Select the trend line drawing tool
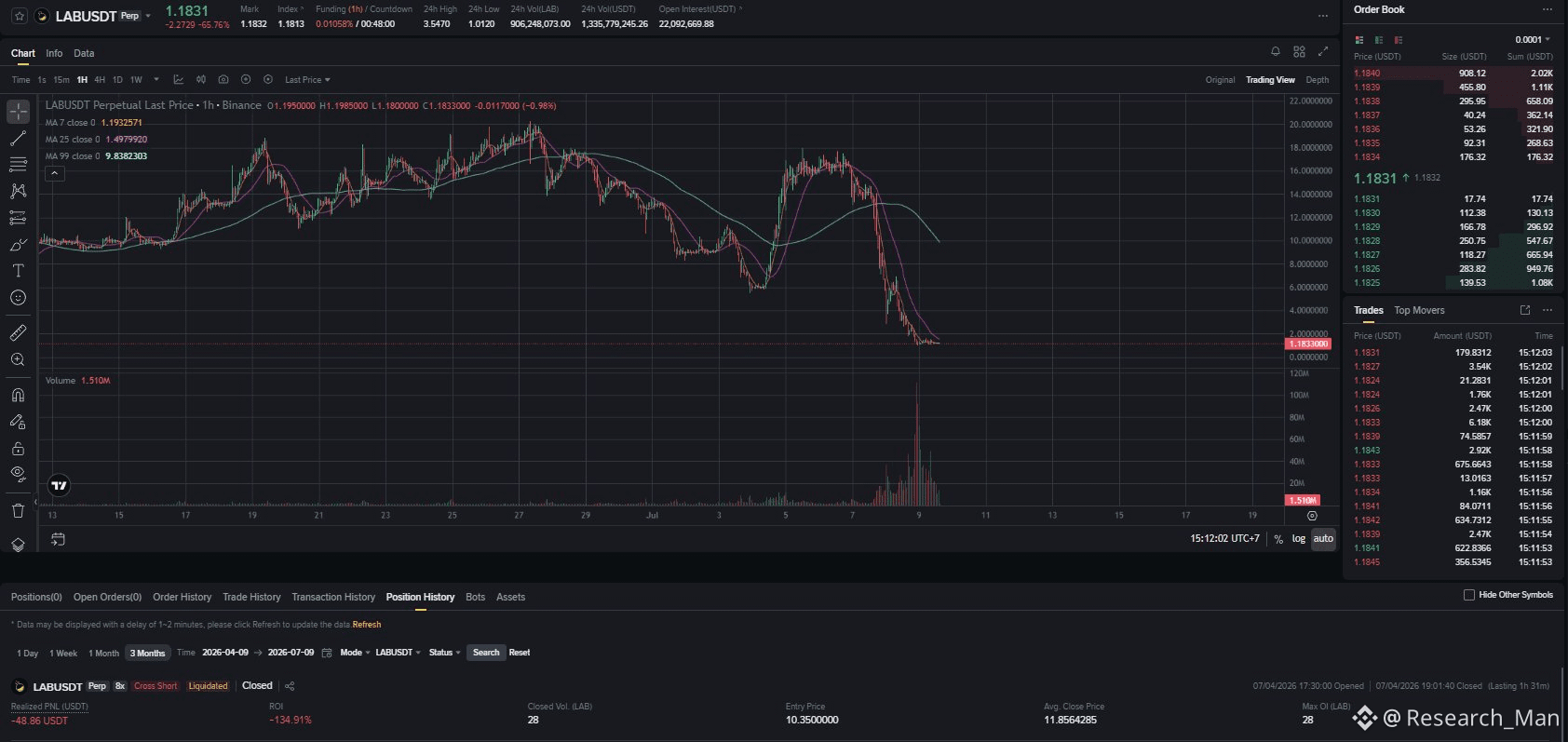Image resolution: width=1568 pixels, height=742 pixels. pyautogui.click(x=18, y=139)
